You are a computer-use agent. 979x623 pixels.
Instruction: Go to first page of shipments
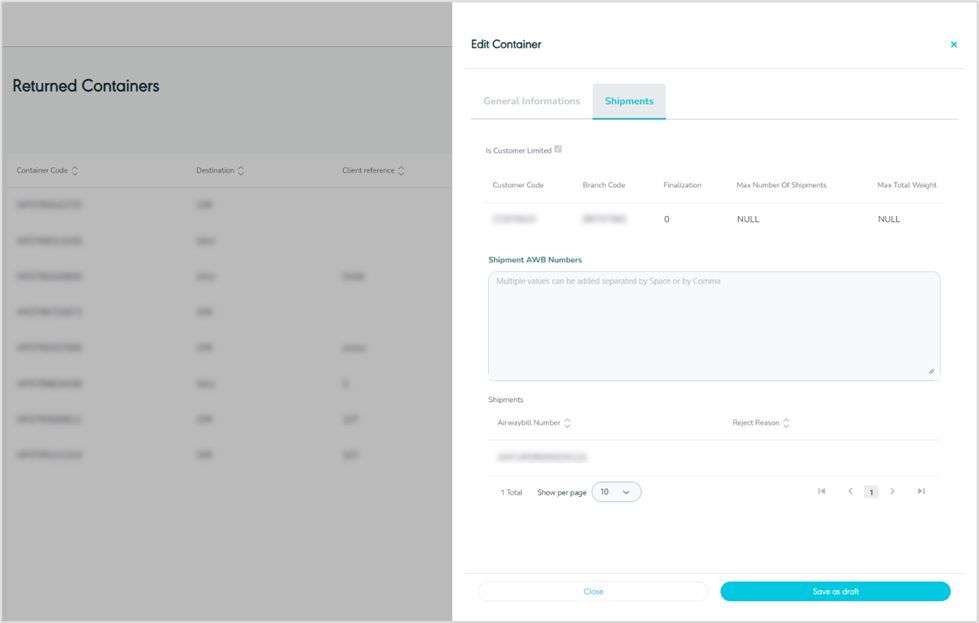point(822,491)
